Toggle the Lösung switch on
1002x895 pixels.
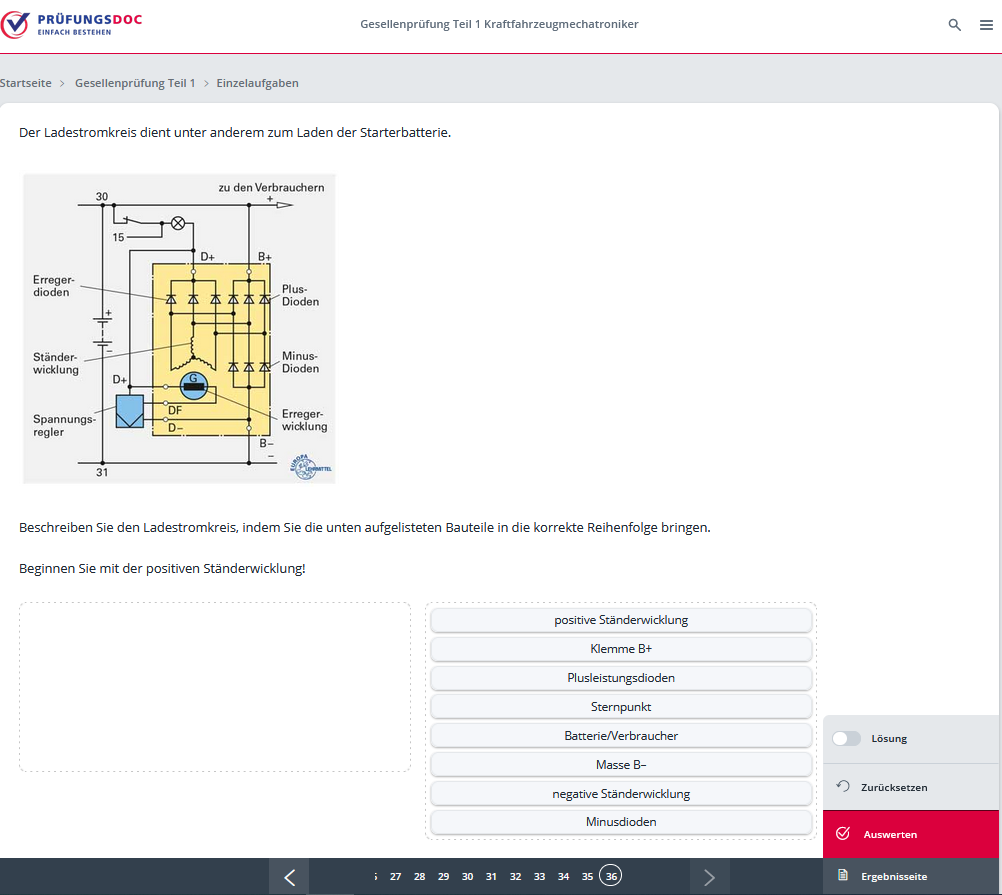pos(846,739)
